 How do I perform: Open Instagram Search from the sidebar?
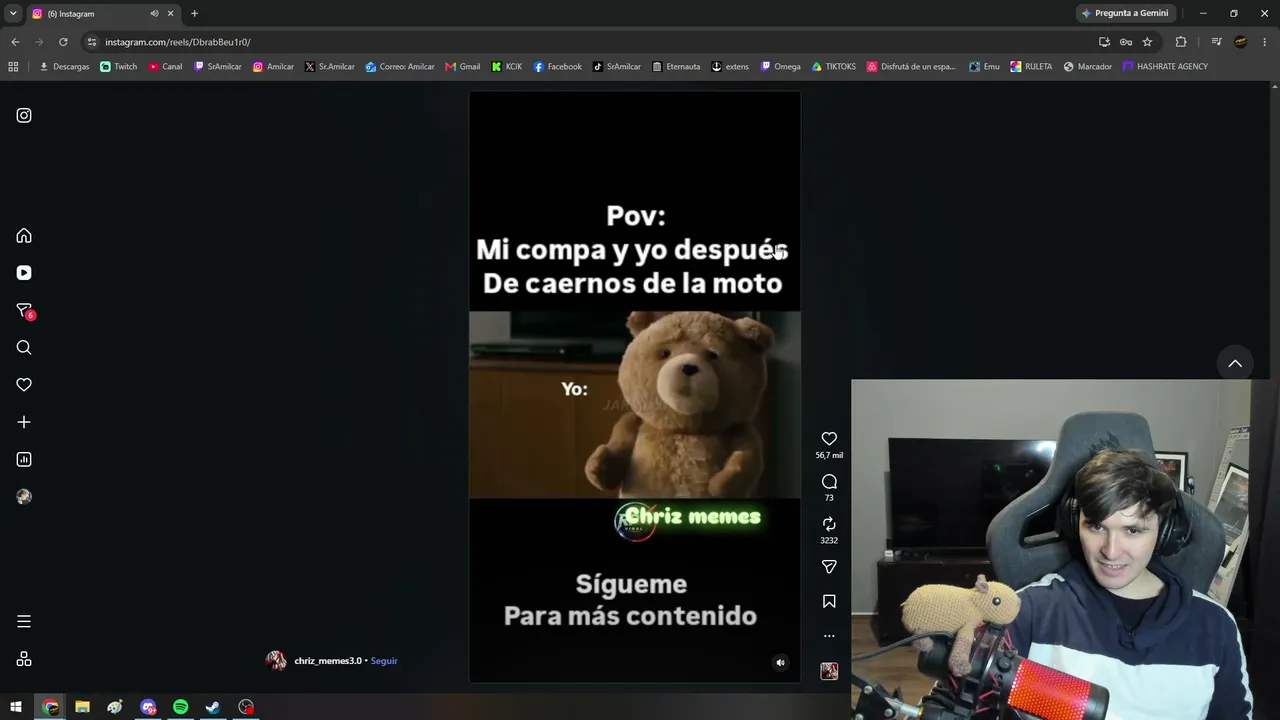point(24,348)
